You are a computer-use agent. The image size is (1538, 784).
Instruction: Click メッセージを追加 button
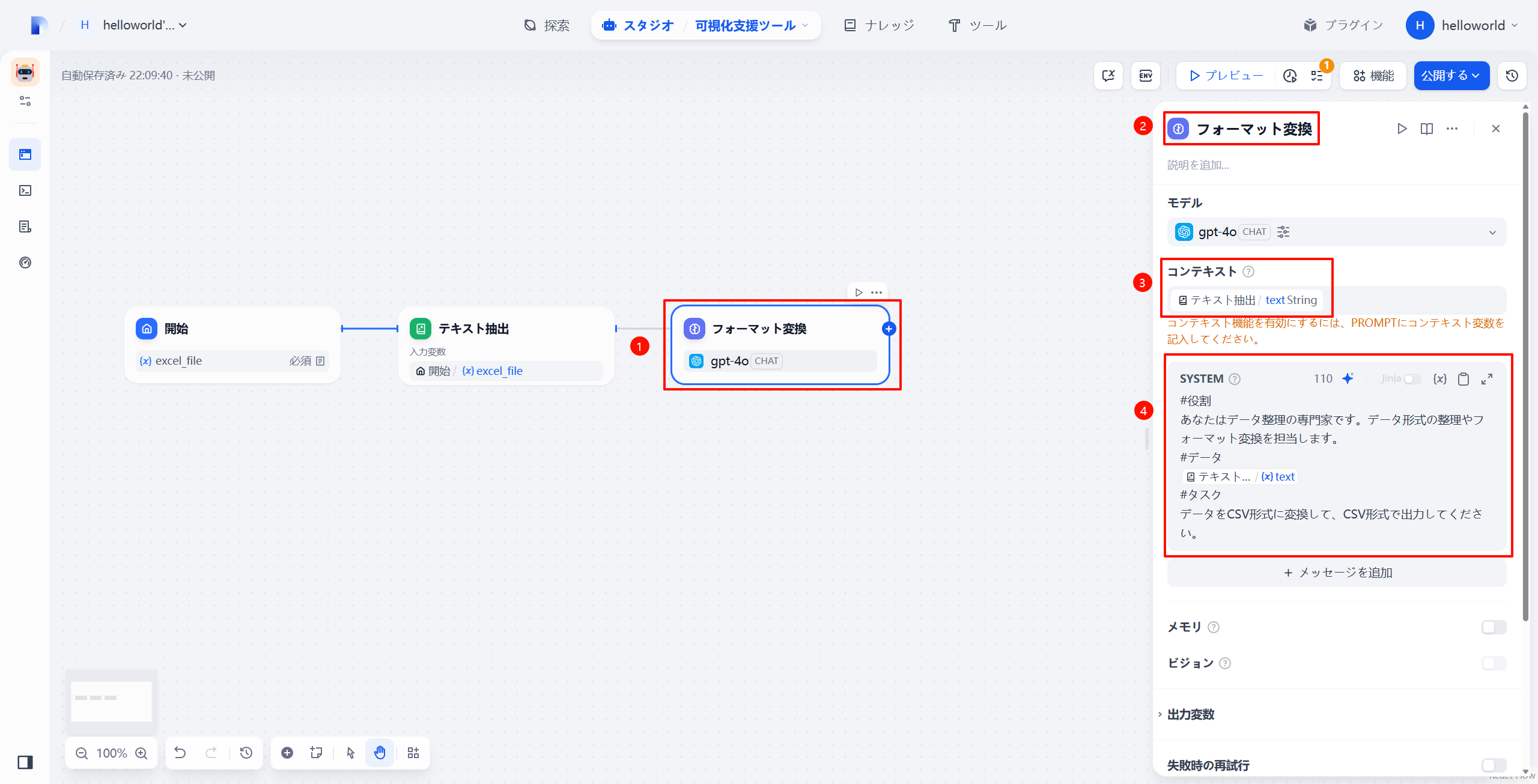click(x=1337, y=573)
